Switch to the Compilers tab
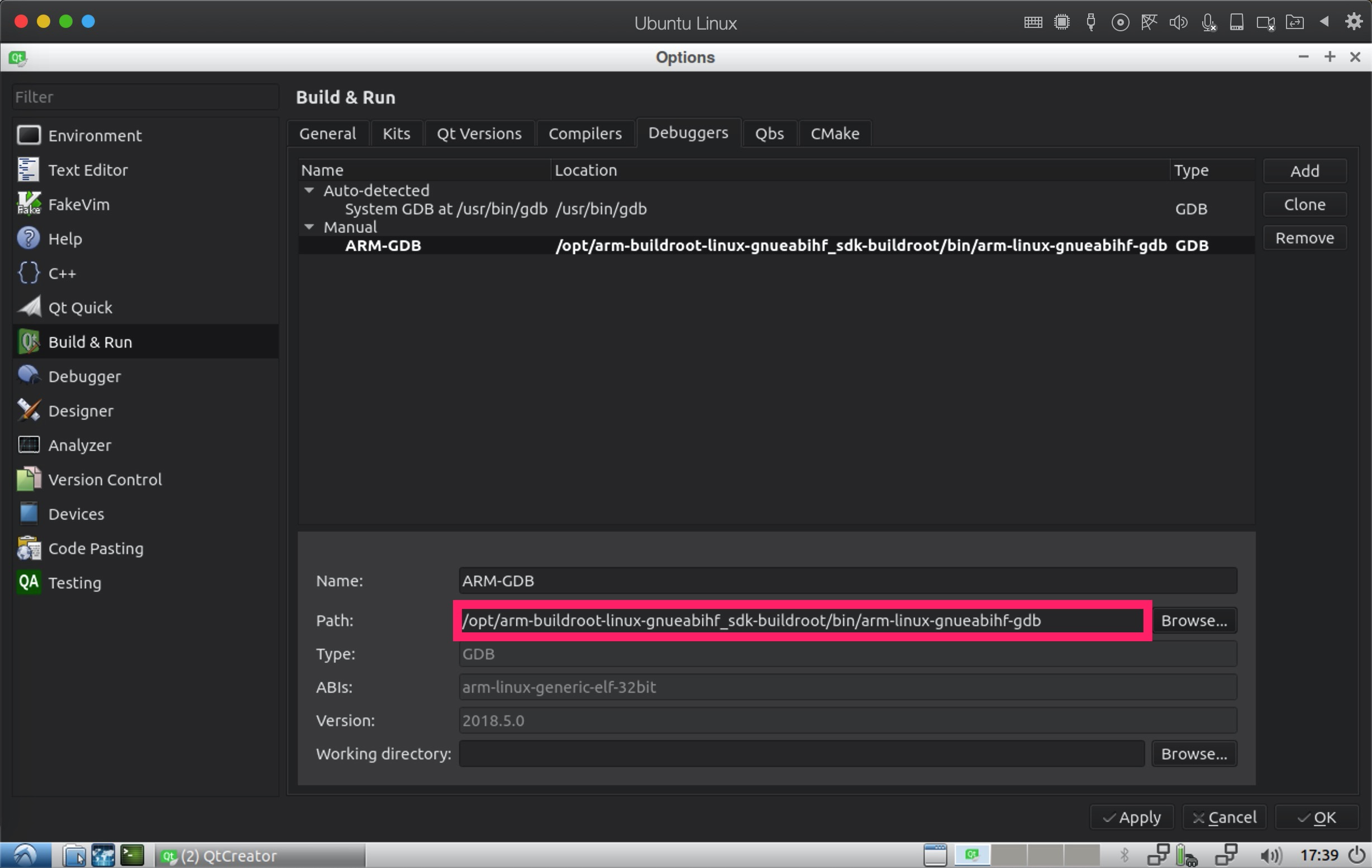The height and width of the screenshot is (868, 1372). point(585,133)
